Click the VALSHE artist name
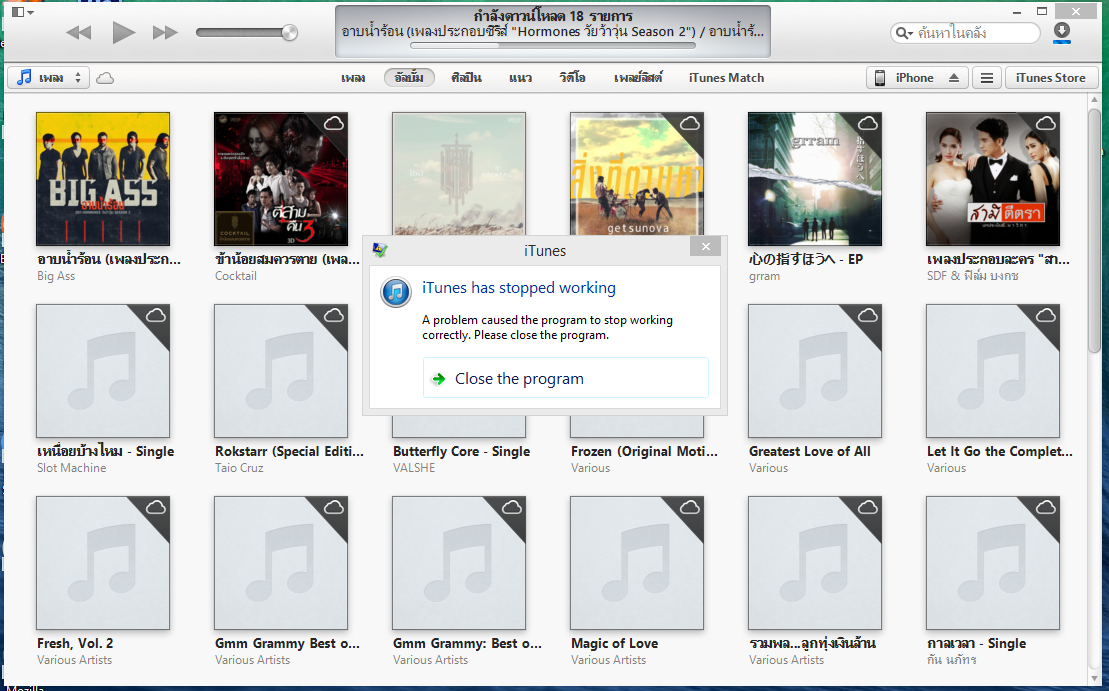 pos(414,468)
